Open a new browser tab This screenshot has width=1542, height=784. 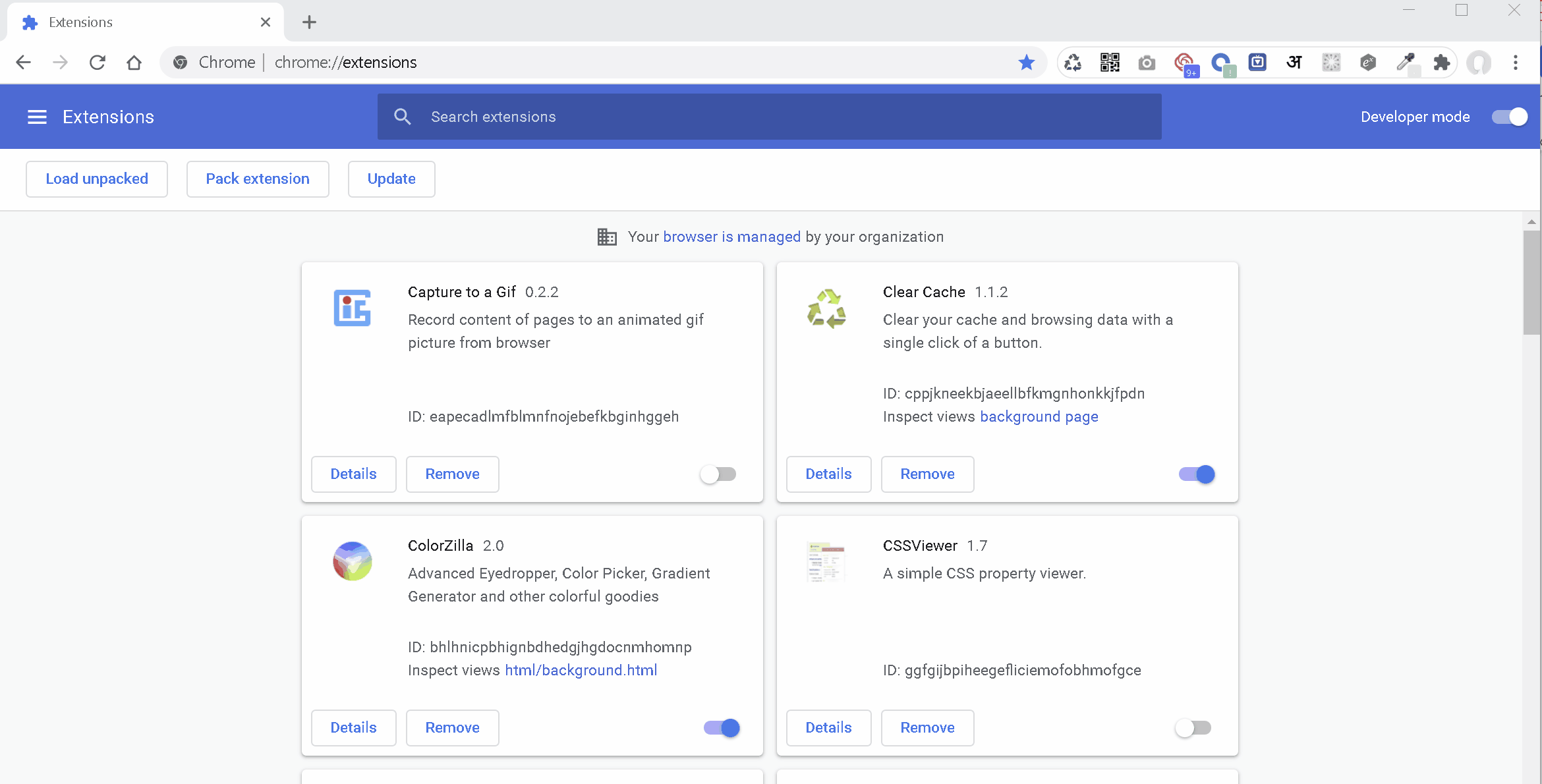pyautogui.click(x=309, y=22)
